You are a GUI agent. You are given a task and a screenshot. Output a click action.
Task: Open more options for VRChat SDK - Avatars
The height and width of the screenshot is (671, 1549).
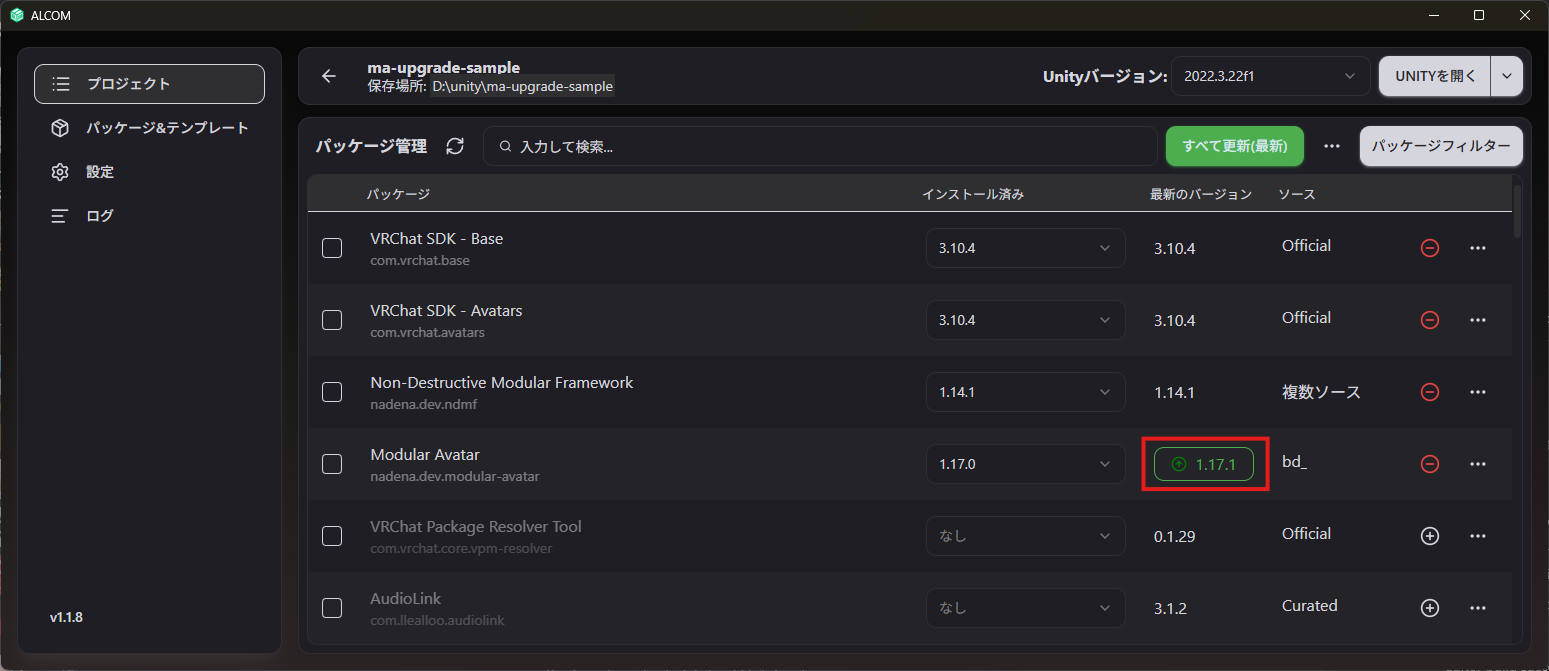1478,320
